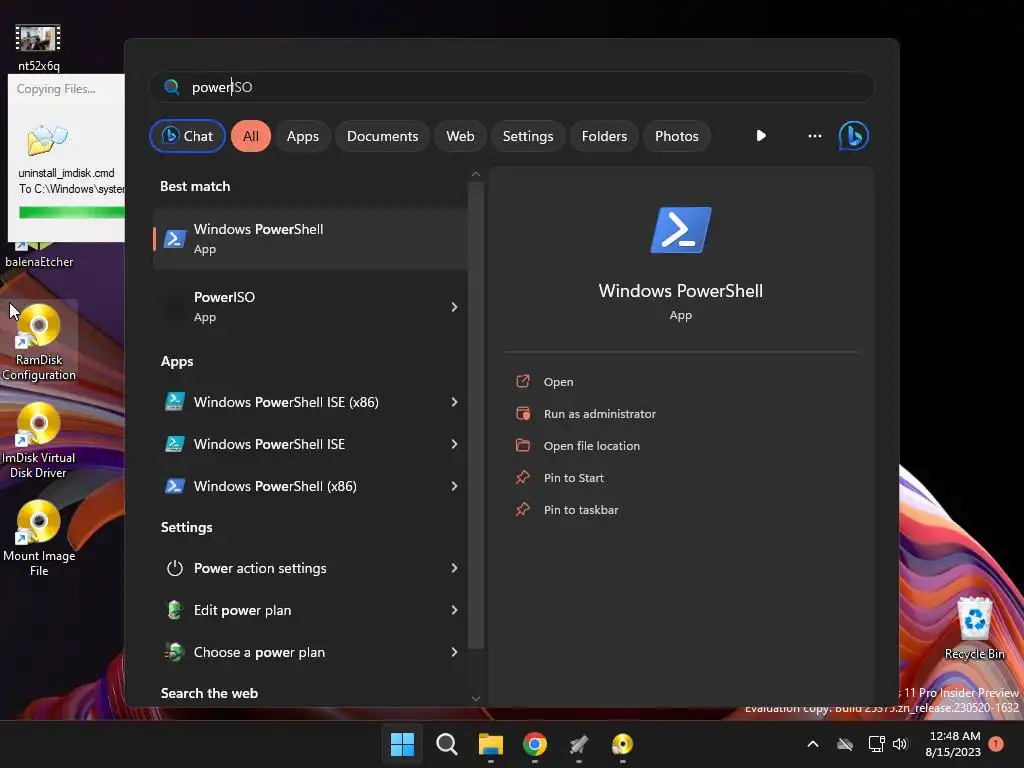This screenshot has width=1024, height=768.
Task: Click the search magnifier in search box
Action: point(172,87)
